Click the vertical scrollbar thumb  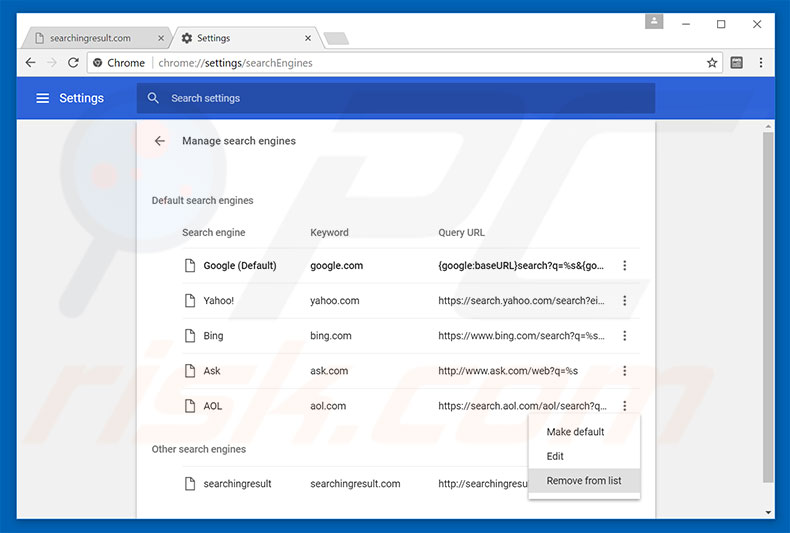(768, 307)
